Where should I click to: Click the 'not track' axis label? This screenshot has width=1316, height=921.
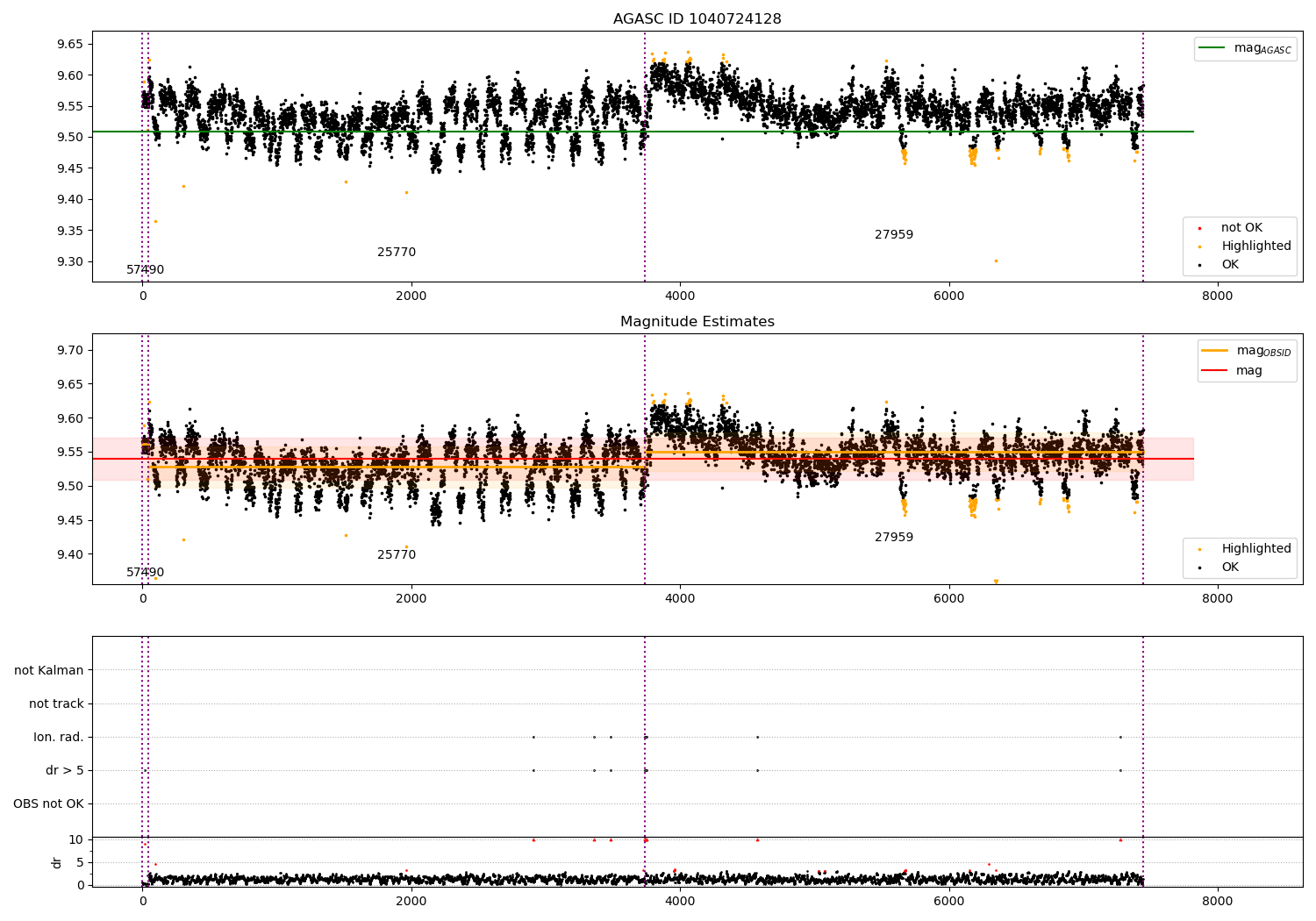click(56, 703)
